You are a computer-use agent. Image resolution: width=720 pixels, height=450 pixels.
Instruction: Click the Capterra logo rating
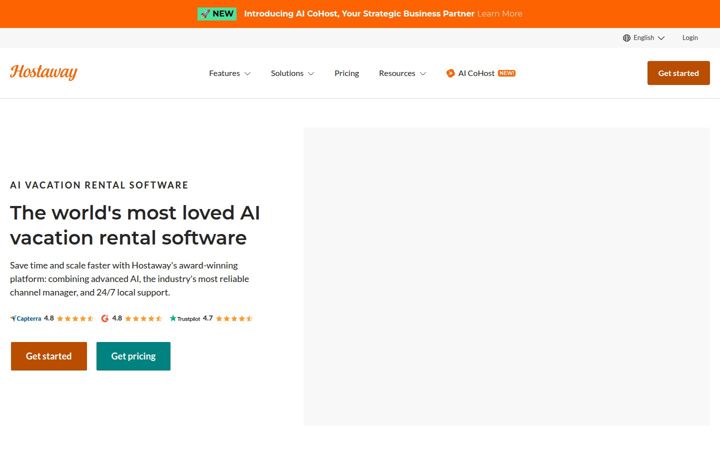26,318
